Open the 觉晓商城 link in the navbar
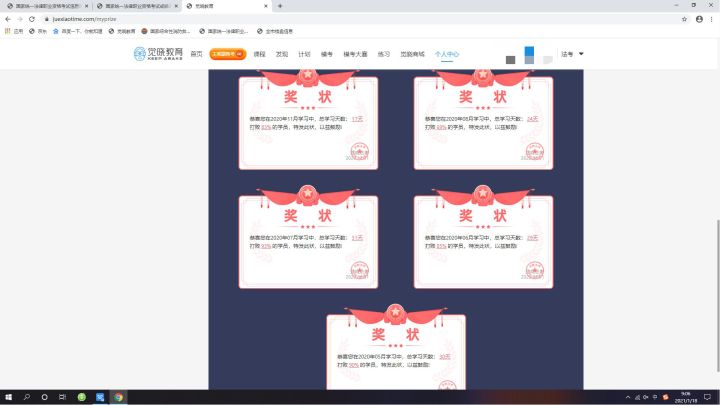Image resolution: width=720 pixels, height=405 pixels. [x=412, y=54]
